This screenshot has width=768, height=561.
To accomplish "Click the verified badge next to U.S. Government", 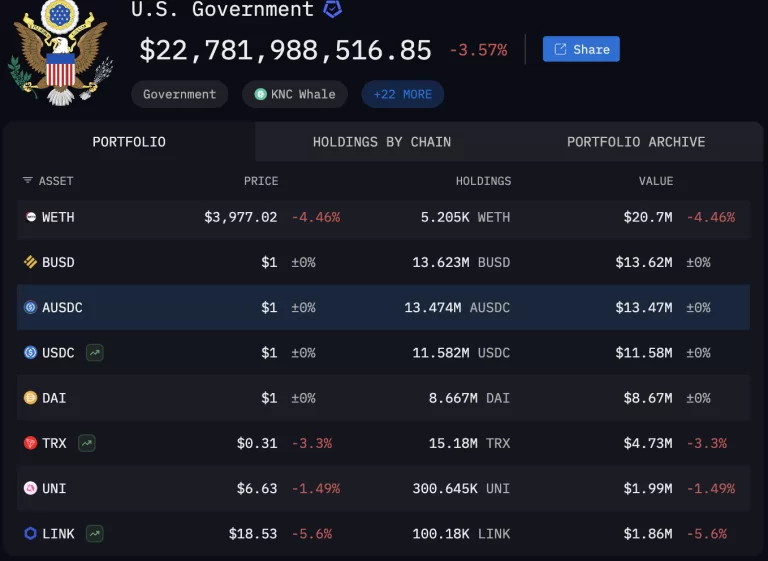I will [x=332, y=10].
